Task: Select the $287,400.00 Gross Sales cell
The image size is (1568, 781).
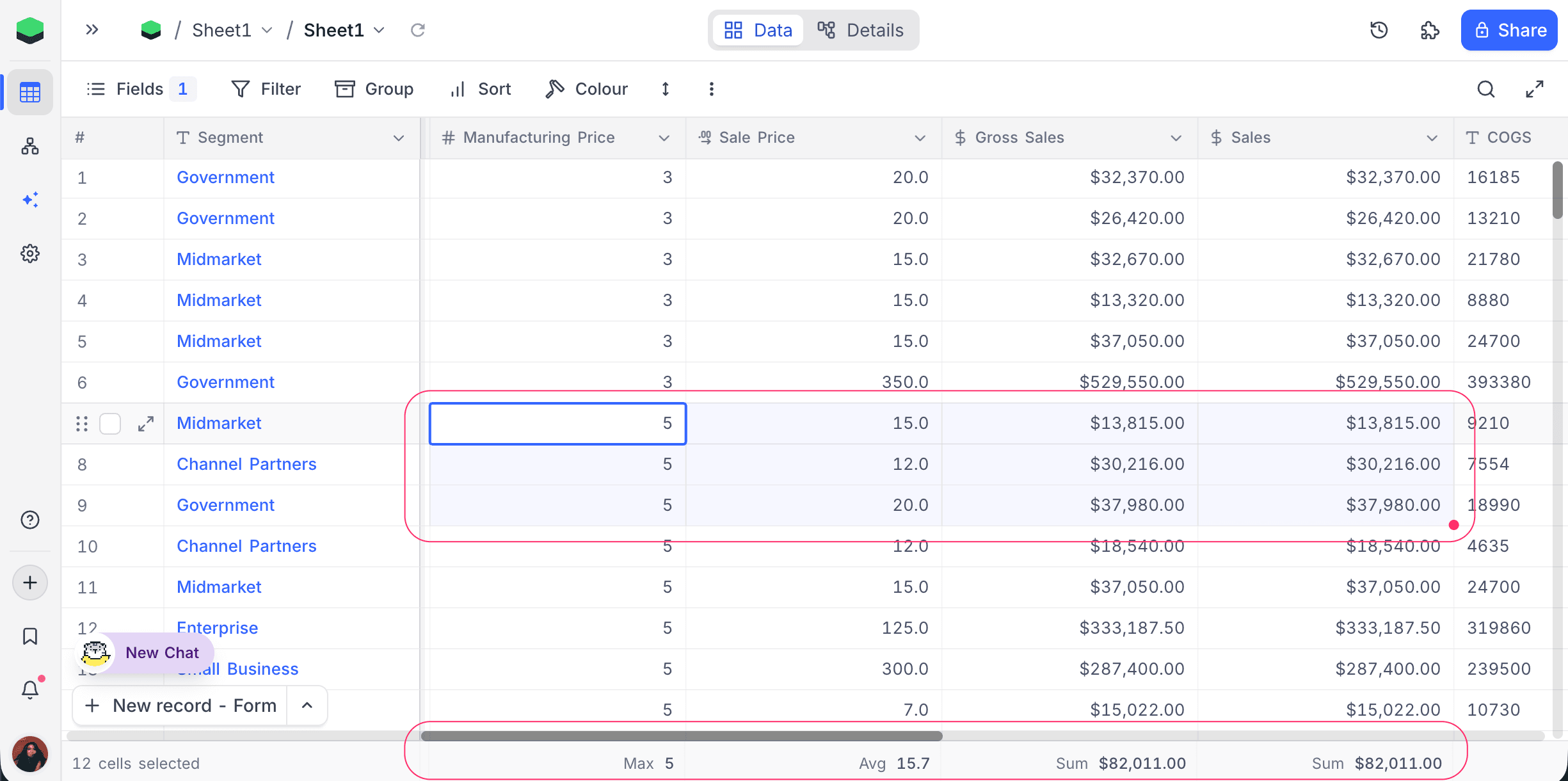Action: click(1069, 669)
